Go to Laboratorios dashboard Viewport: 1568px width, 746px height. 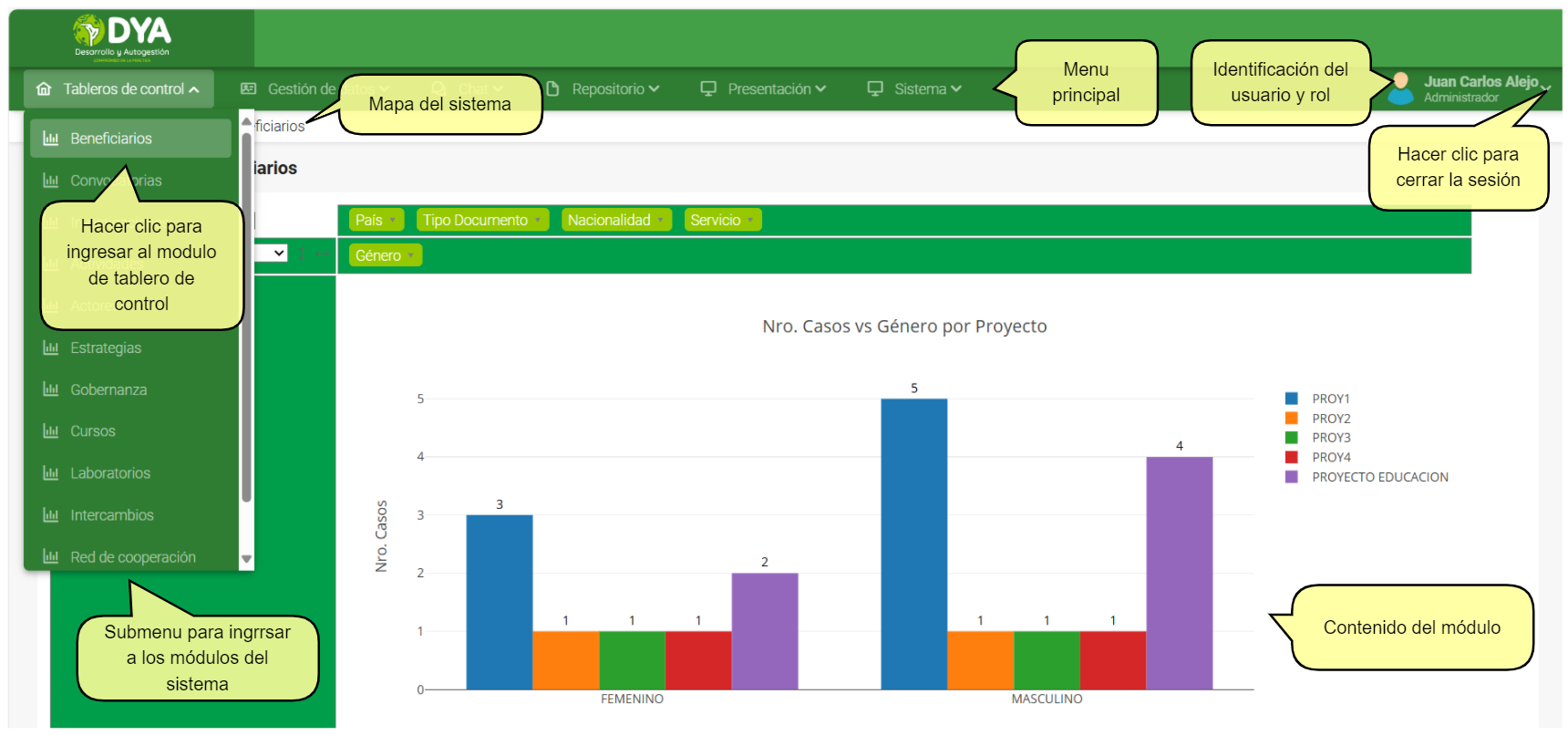[x=110, y=473]
